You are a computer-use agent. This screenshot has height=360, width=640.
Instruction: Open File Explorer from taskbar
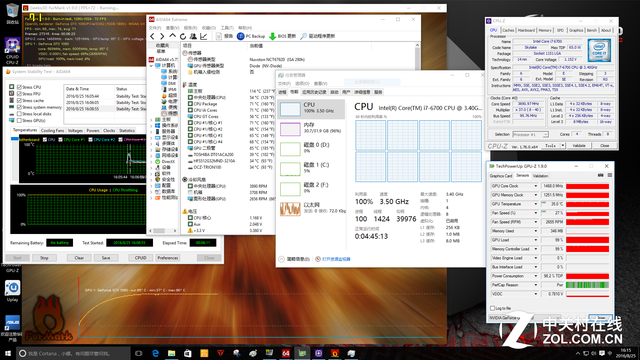point(171,353)
